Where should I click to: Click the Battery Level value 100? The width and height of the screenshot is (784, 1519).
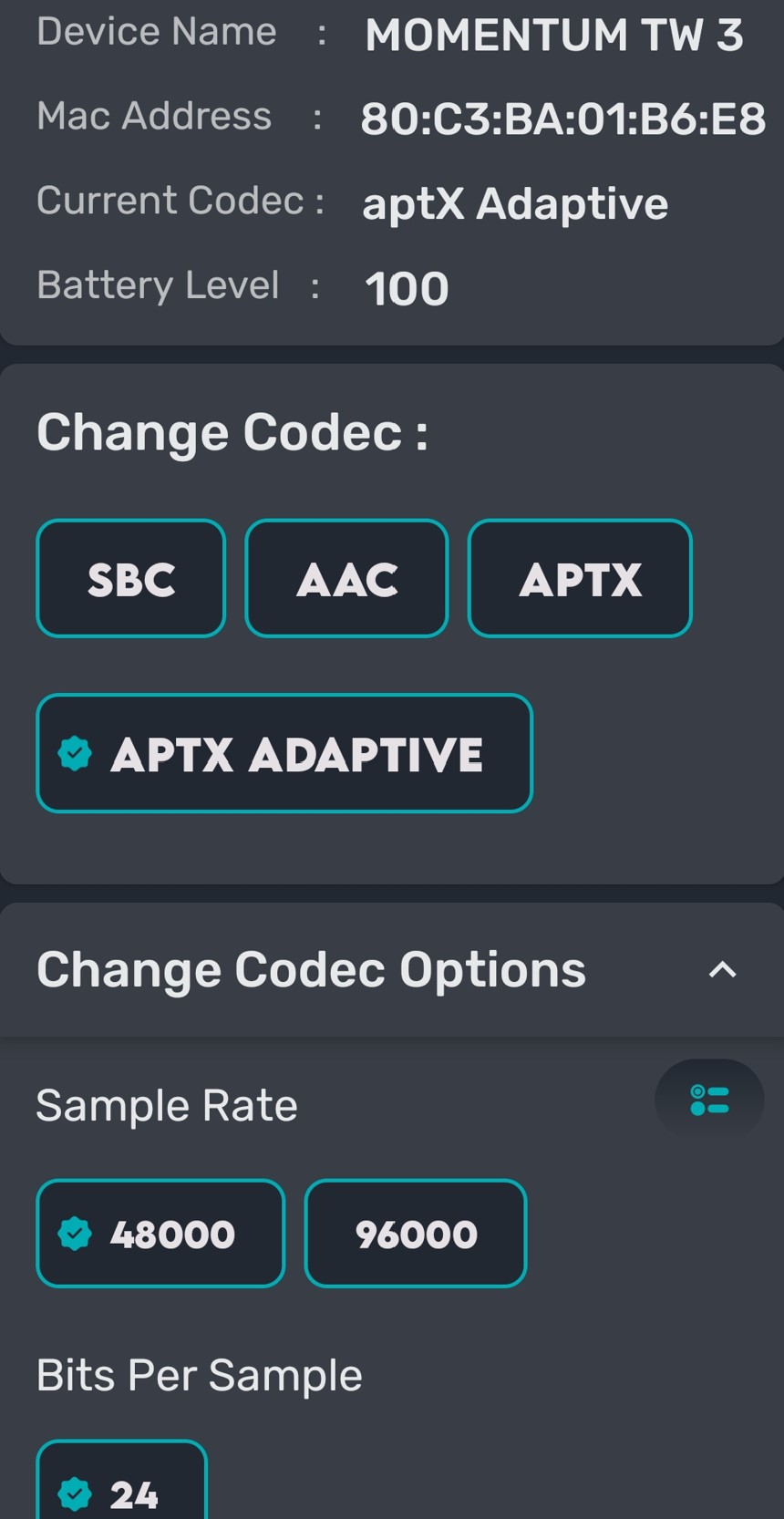pos(407,289)
